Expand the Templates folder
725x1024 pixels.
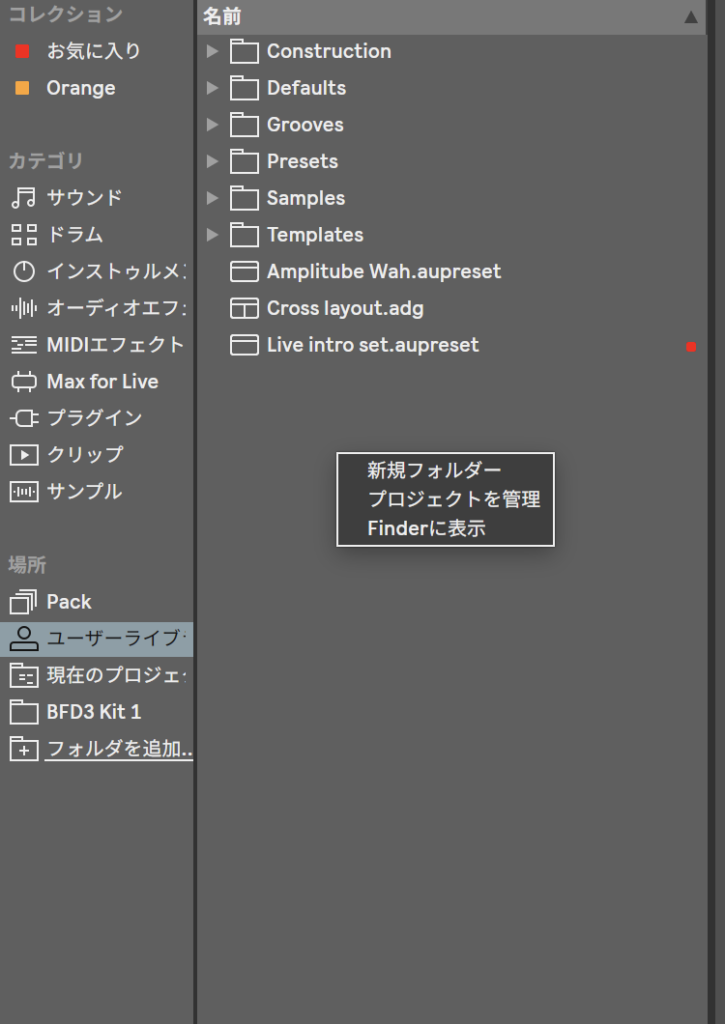pos(212,235)
